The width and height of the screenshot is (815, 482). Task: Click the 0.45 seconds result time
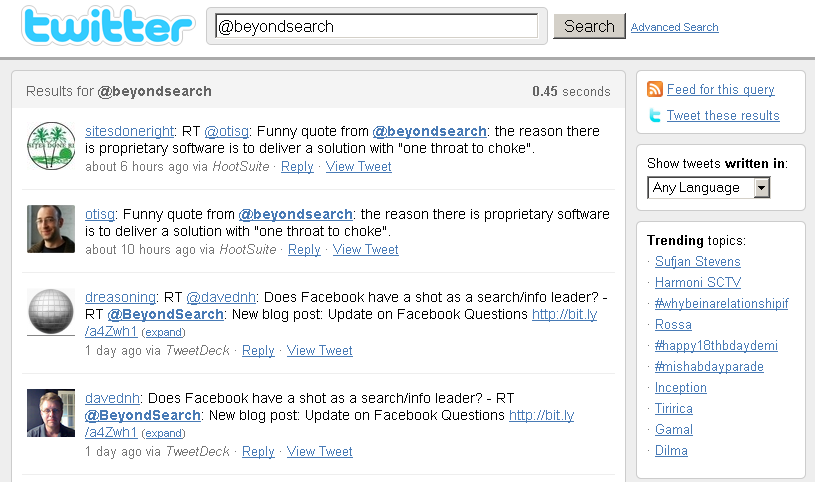[571, 92]
